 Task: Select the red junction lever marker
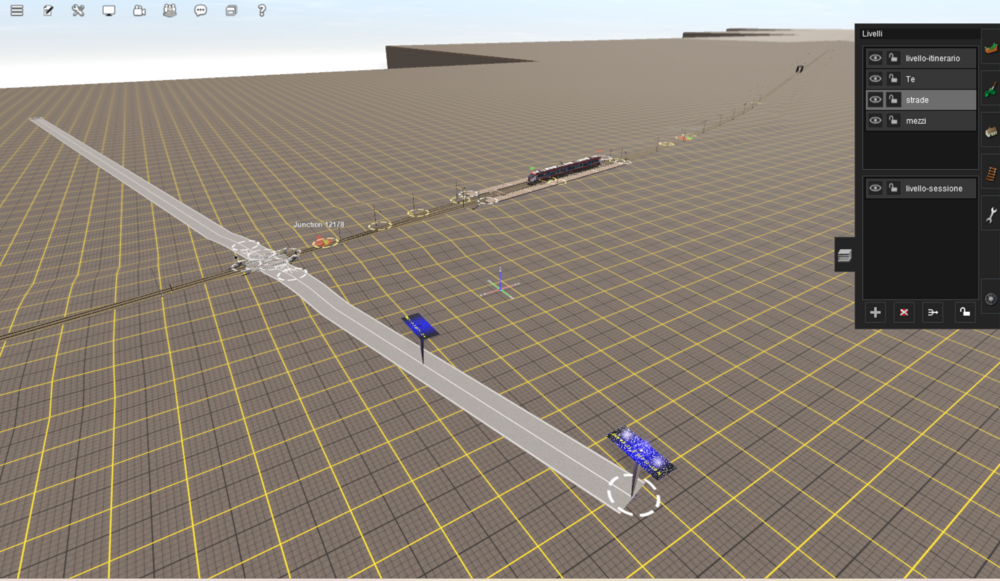(x=323, y=240)
